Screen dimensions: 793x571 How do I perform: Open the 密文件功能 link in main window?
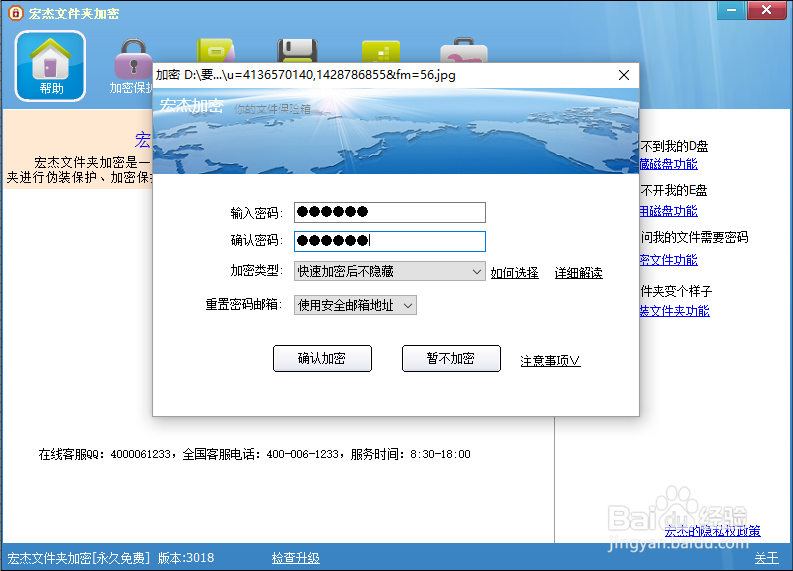pyautogui.click(x=669, y=260)
